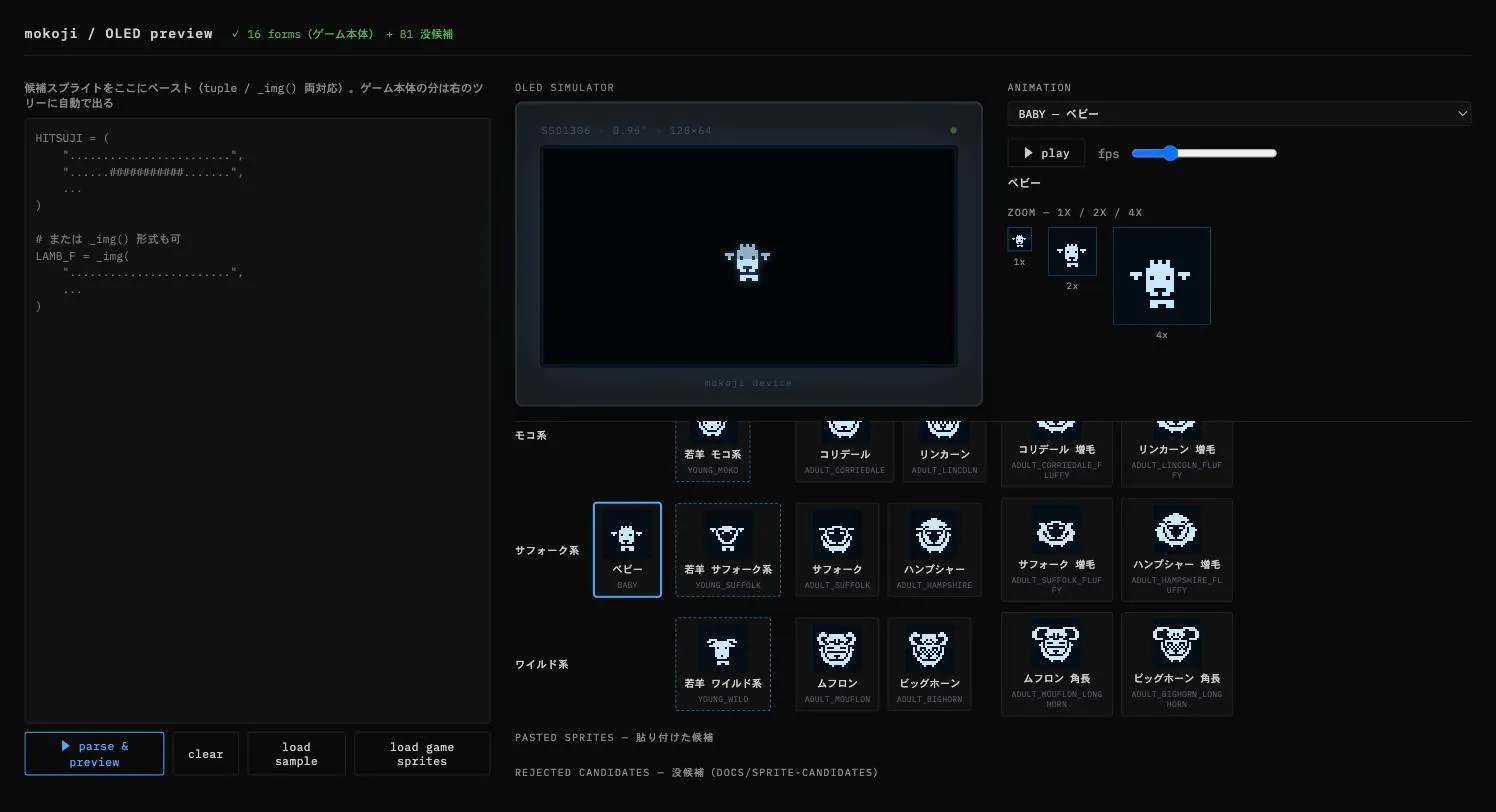Select the ビッグホーン 角長 longhorn sprite

tap(1176, 664)
